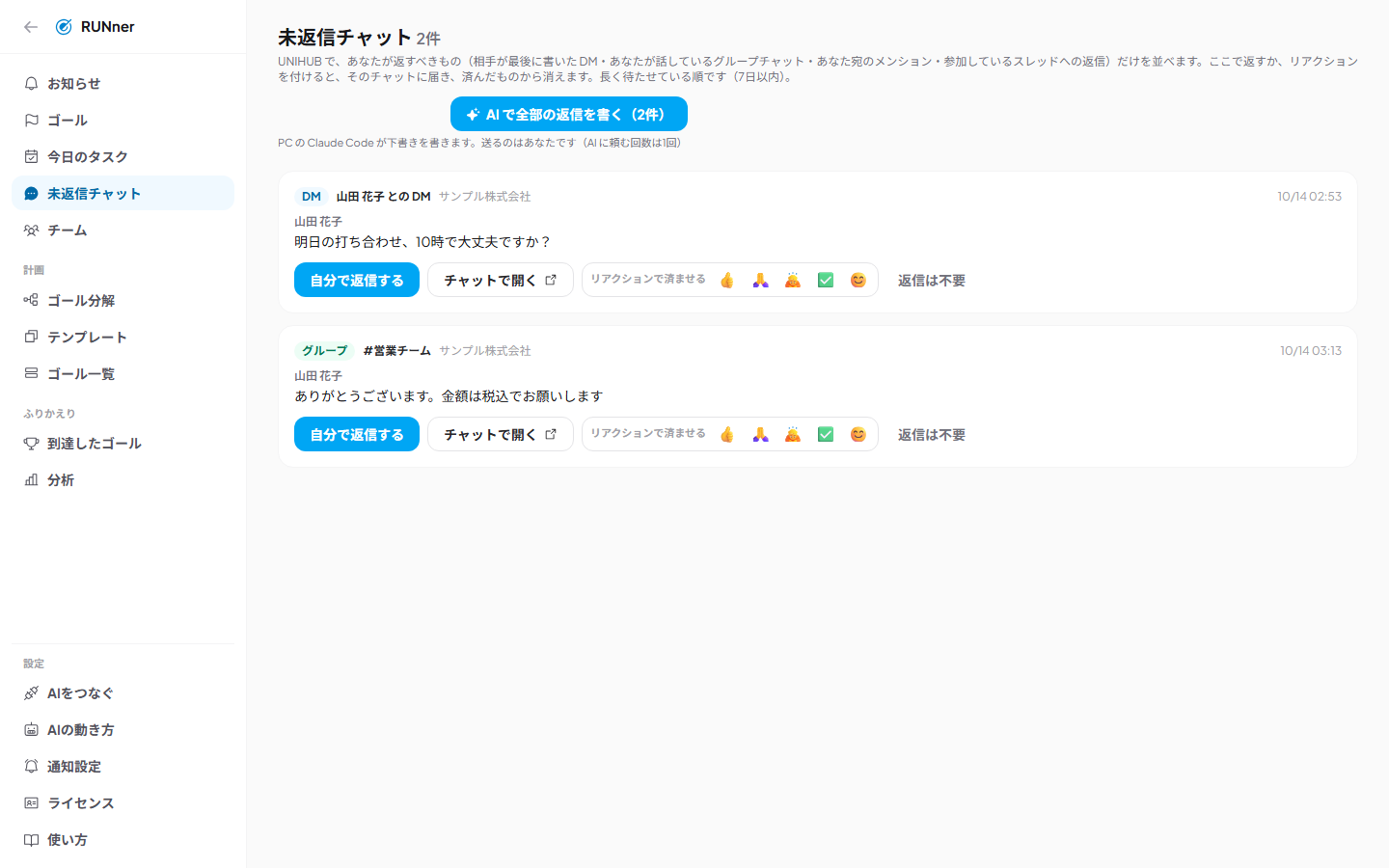React with thumbs up on the #営業チーム message
The width and height of the screenshot is (1389, 868).
pos(727,434)
